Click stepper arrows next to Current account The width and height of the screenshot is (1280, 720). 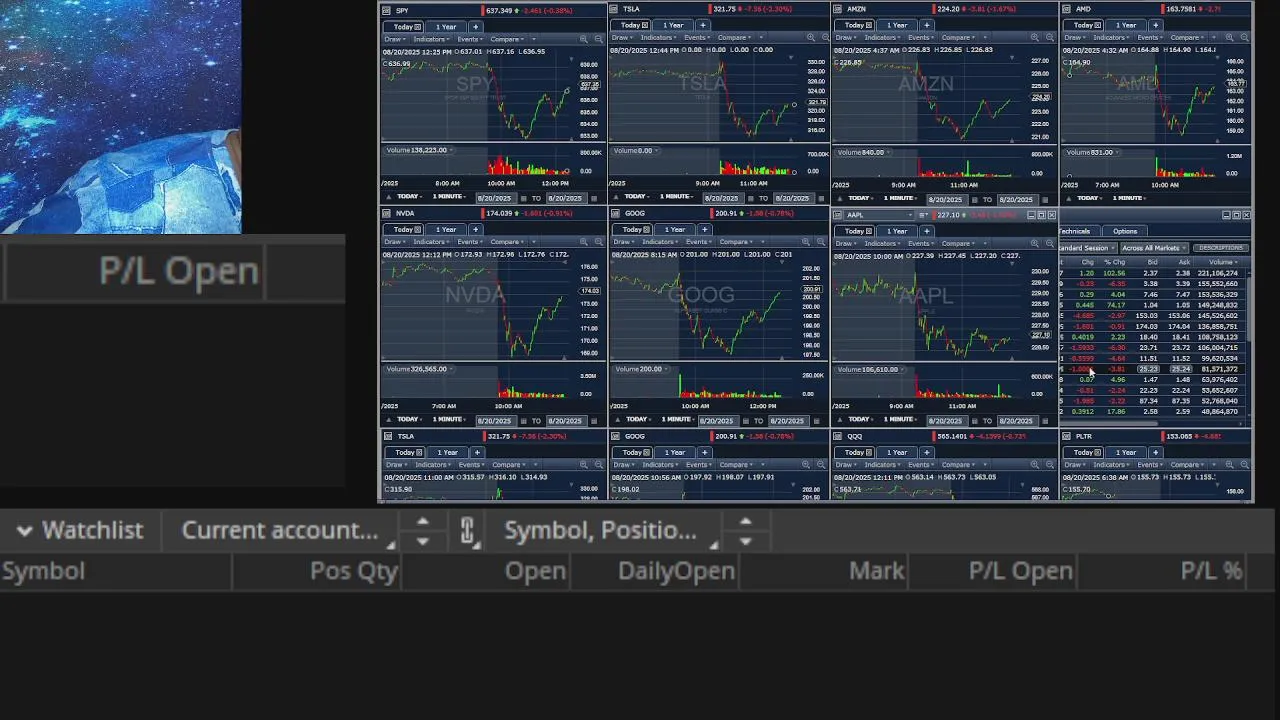coord(422,531)
